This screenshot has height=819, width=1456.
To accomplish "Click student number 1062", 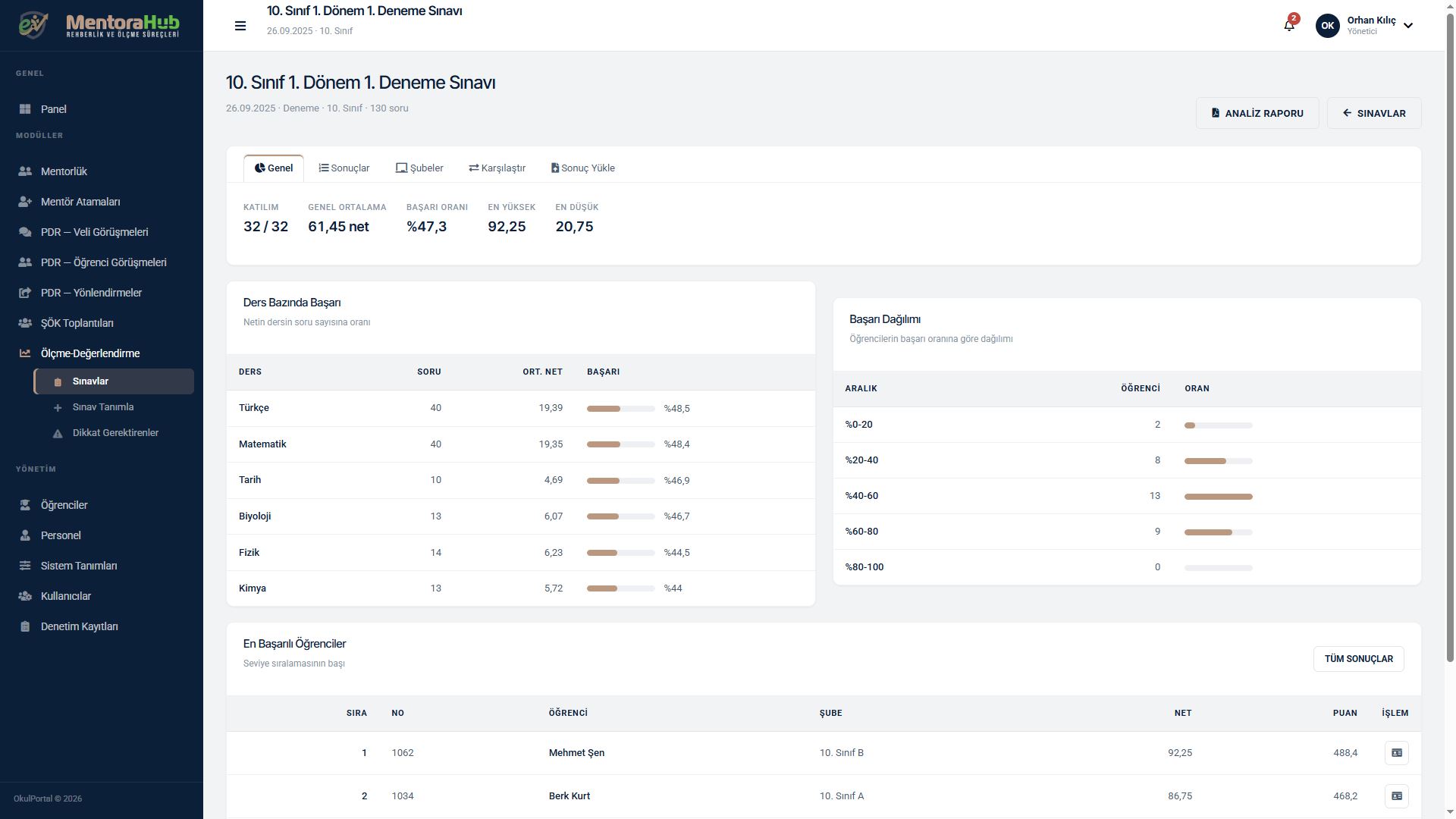I will 403,753.
